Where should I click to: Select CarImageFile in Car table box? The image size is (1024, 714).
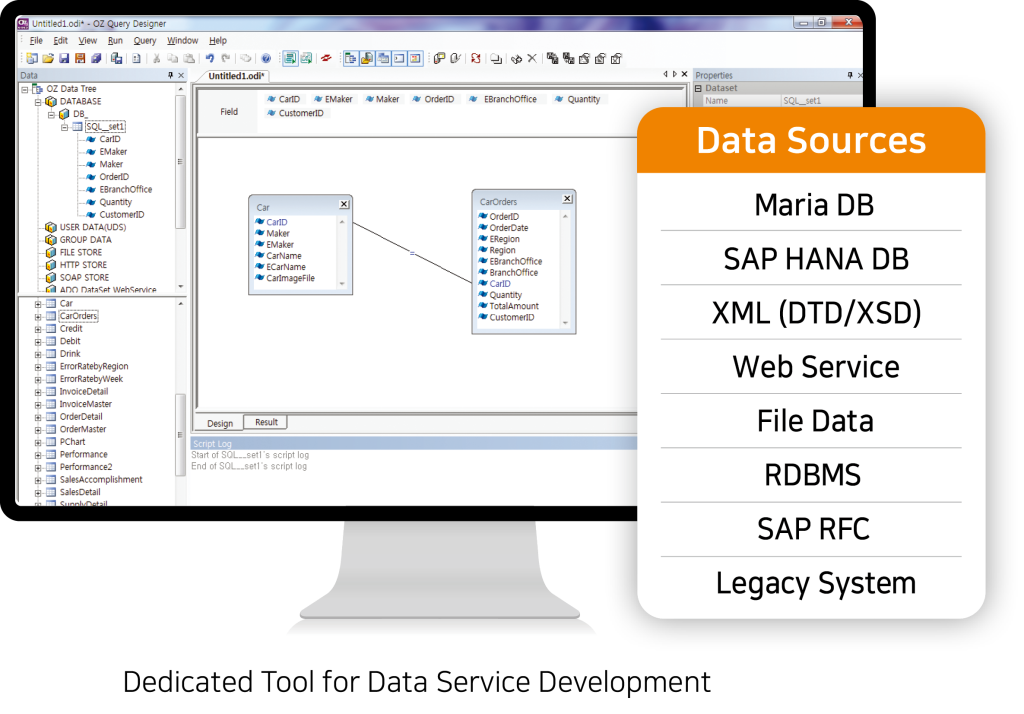290,278
